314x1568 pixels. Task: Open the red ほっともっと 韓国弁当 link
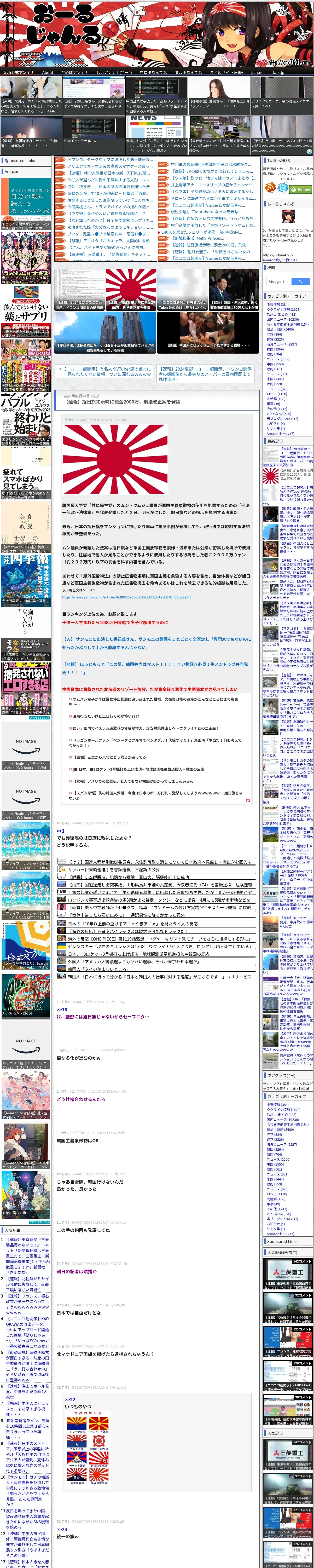tap(155, 668)
